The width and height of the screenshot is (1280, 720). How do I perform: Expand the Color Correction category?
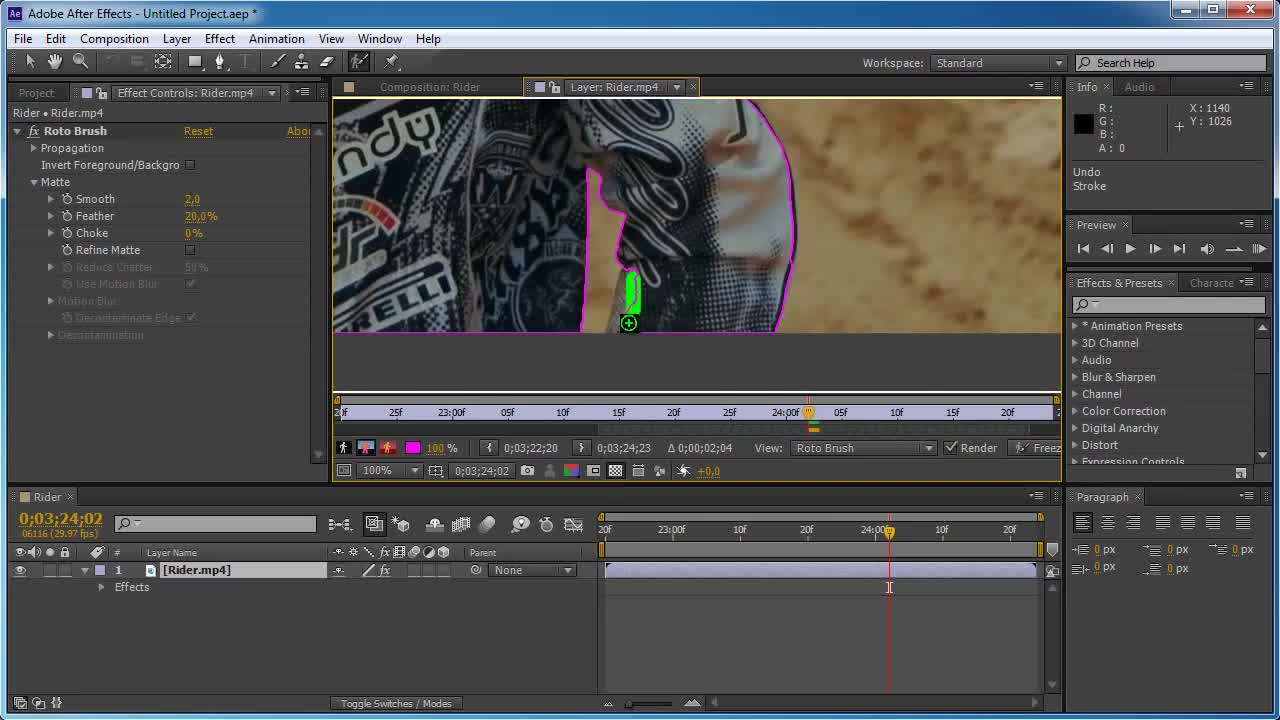click(1075, 411)
